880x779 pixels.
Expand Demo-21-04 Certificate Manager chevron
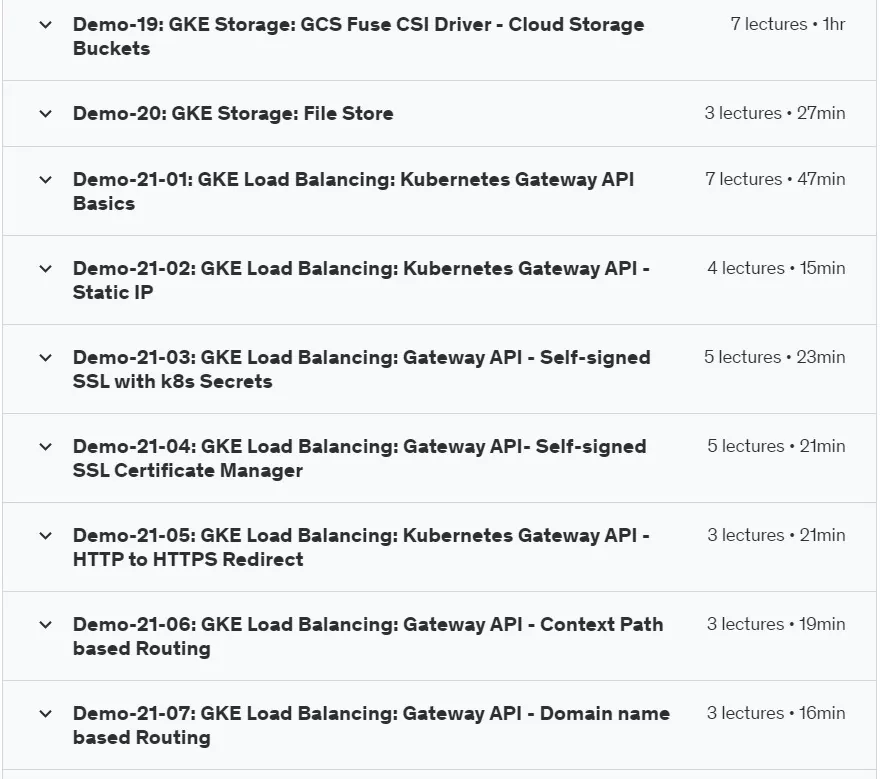pos(45,447)
